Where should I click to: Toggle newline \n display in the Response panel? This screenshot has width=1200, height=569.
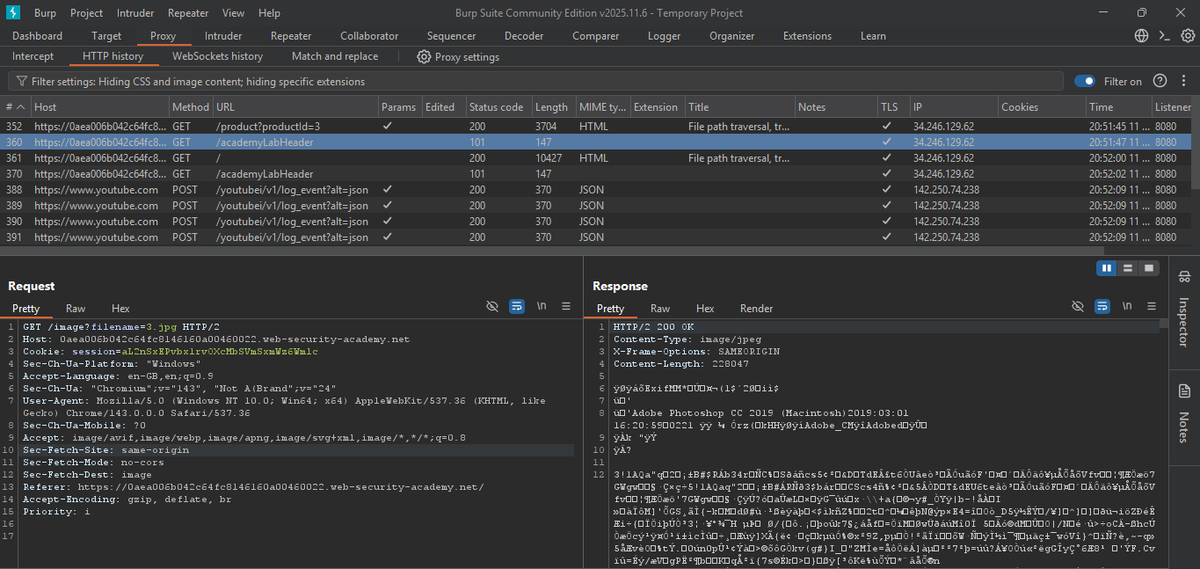1127,306
